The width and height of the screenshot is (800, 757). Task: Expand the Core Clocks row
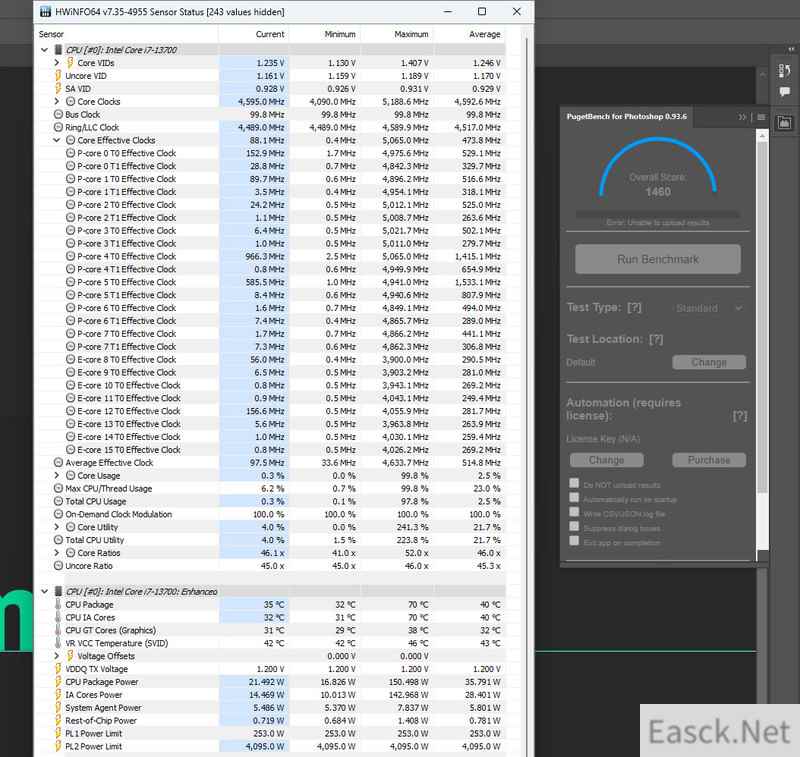click(x=57, y=101)
